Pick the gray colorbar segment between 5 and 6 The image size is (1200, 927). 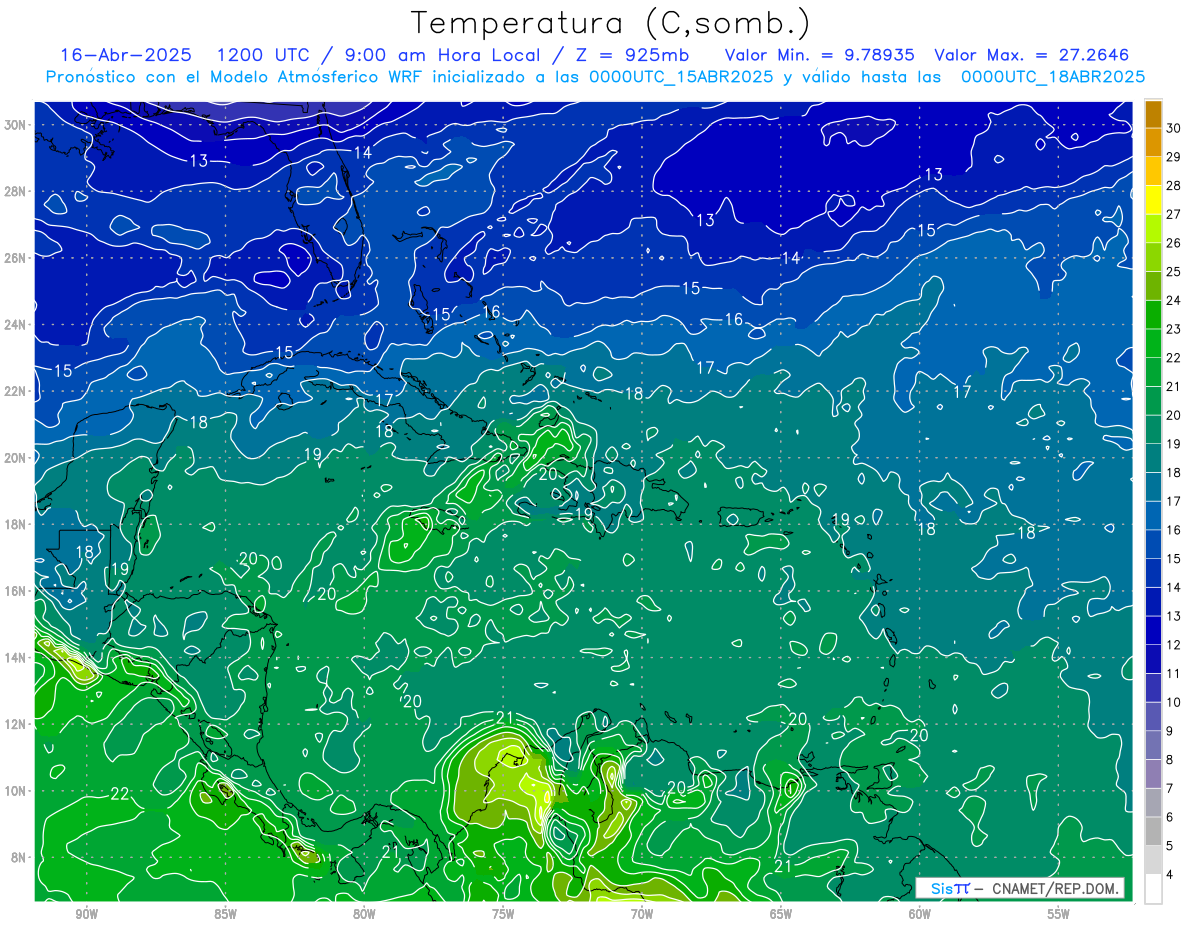(x=1153, y=832)
